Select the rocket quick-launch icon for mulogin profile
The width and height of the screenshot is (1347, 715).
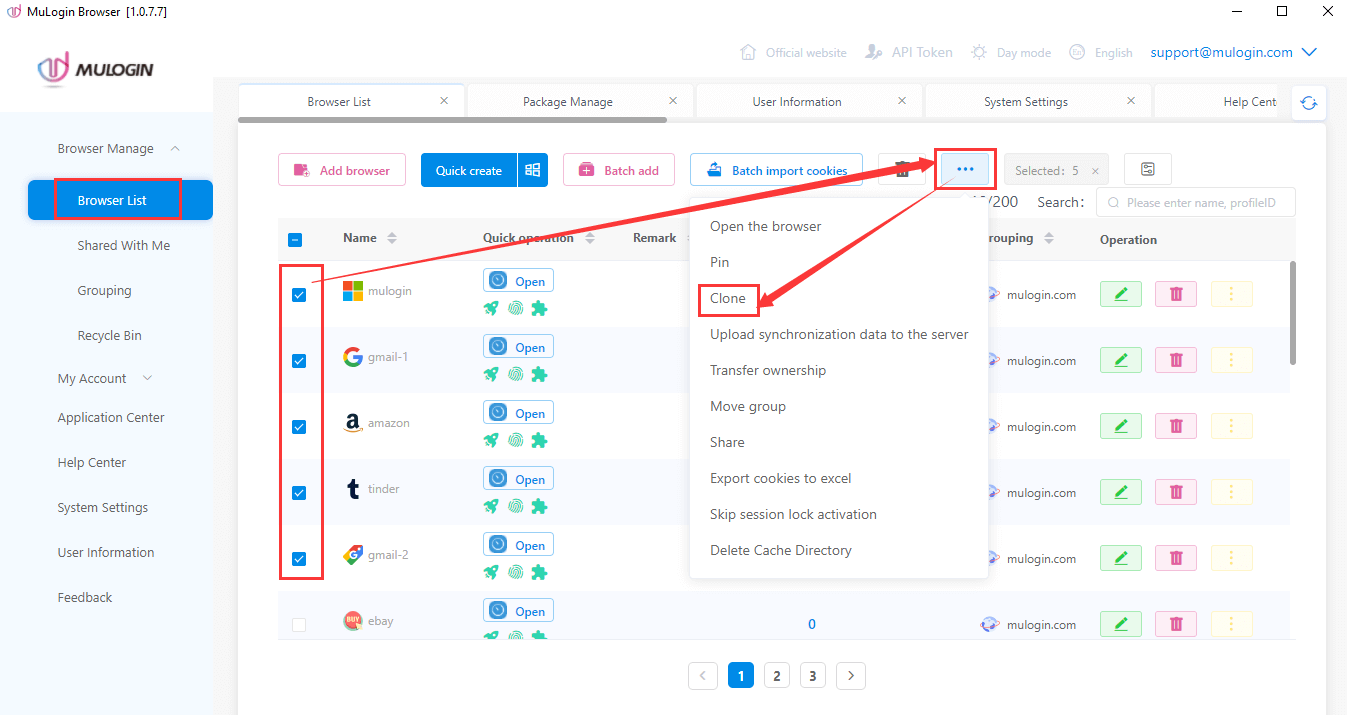(x=490, y=308)
